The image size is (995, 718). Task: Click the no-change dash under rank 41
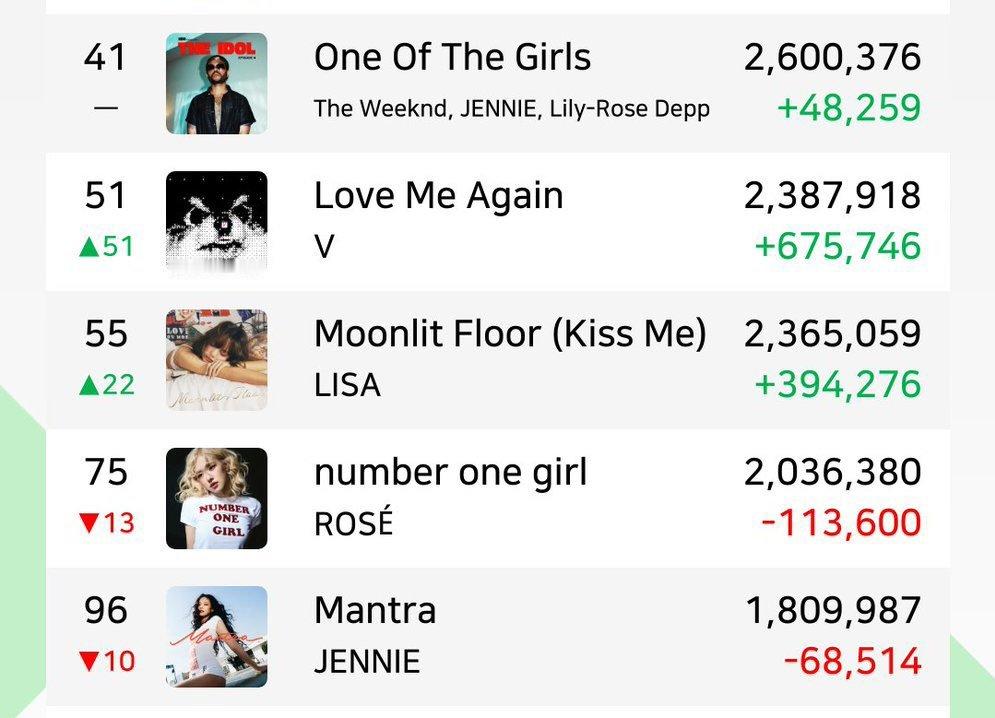coord(106,108)
